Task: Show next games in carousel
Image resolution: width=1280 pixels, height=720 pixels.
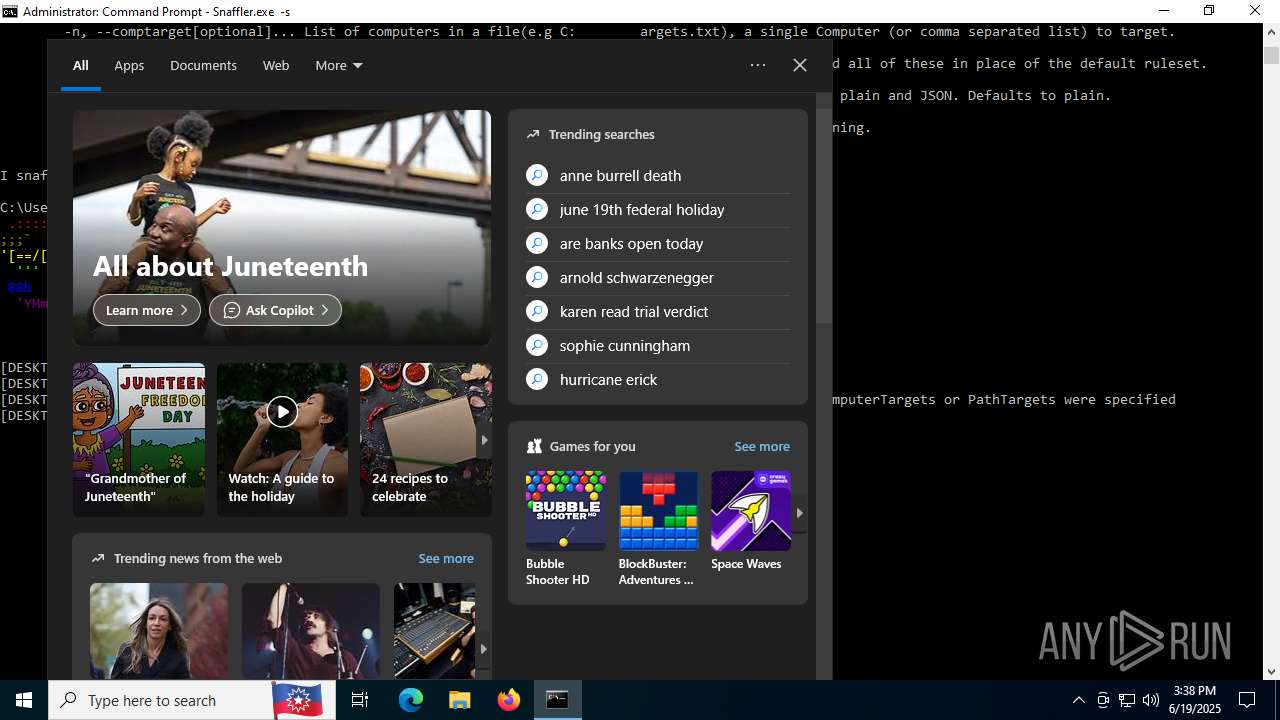Action: 799,513
